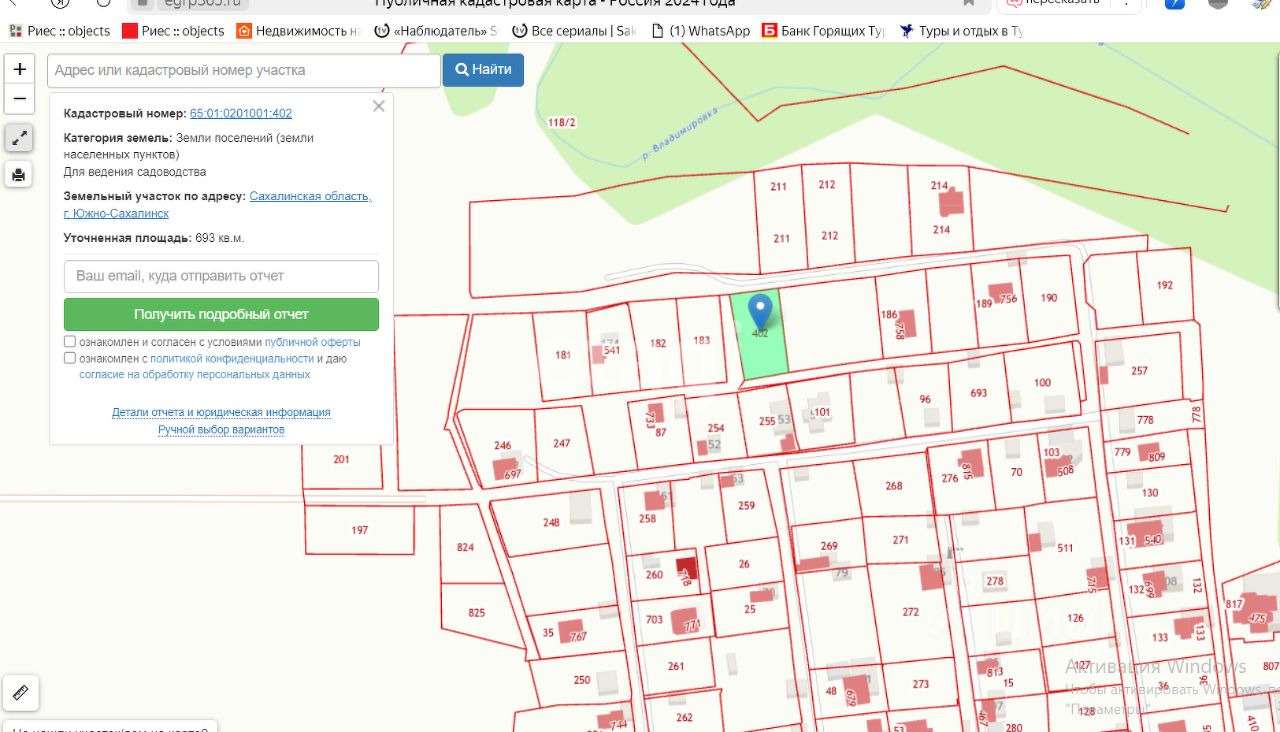Close the parcel info panel
Viewport: 1280px width, 732px height.
[378, 106]
